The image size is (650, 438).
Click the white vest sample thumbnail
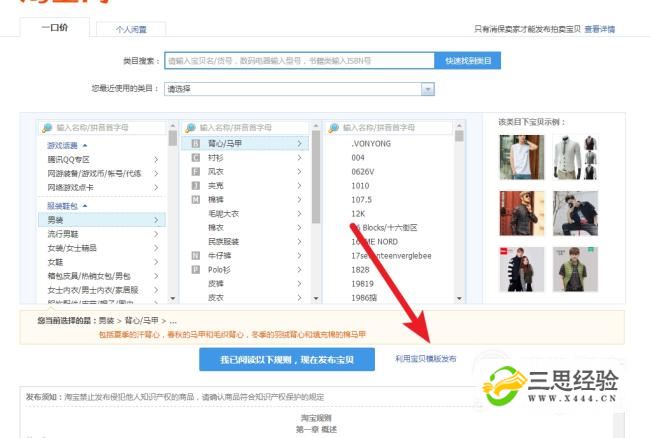[x=520, y=156]
